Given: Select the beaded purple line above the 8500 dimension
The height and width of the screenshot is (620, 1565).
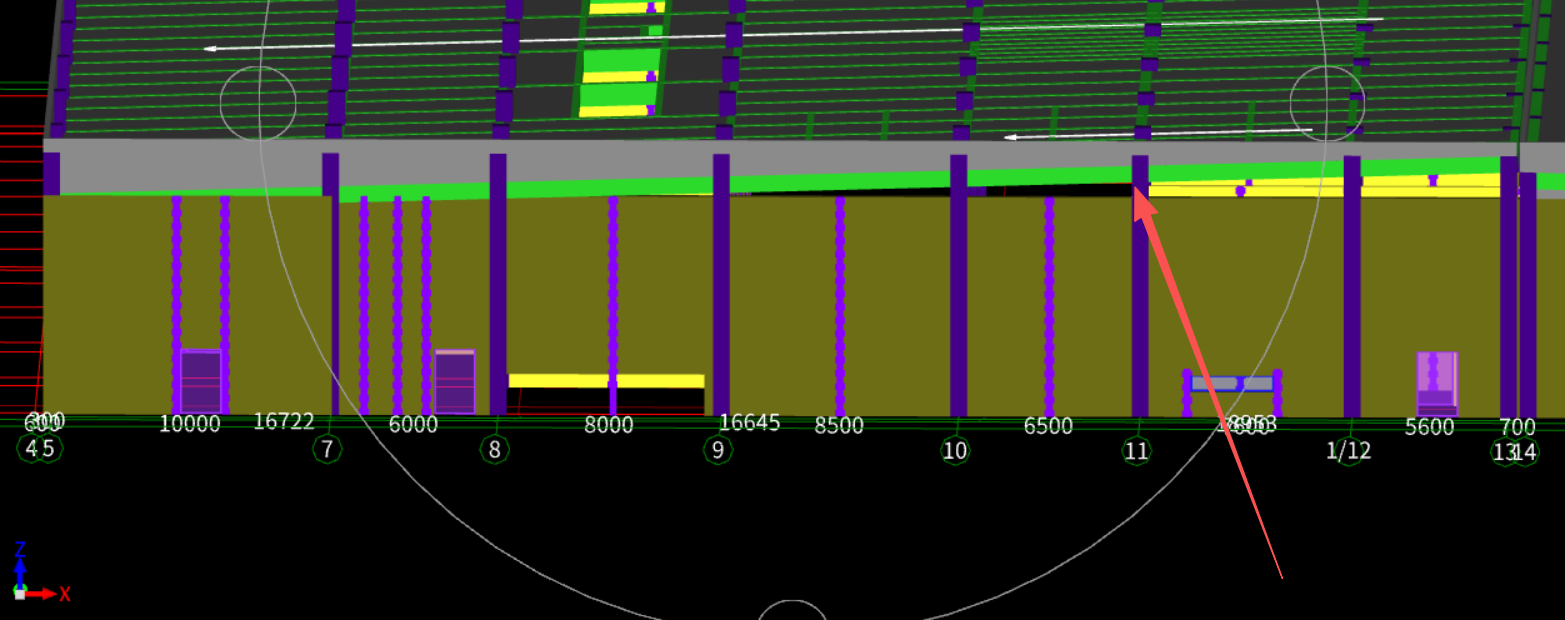Looking at the screenshot, I should click(840, 306).
